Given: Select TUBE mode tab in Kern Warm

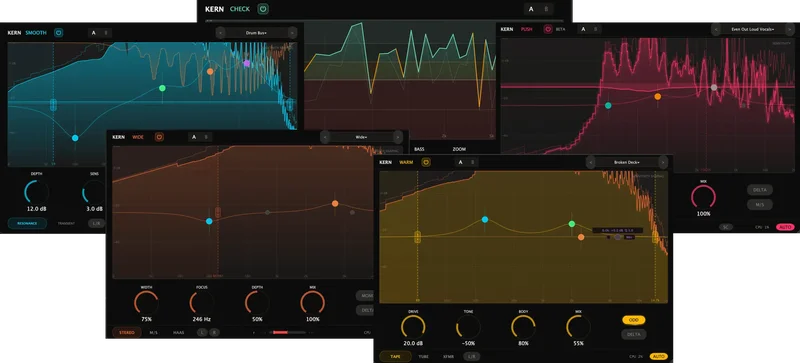Looking at the screenshot, I should pos(423,356).
